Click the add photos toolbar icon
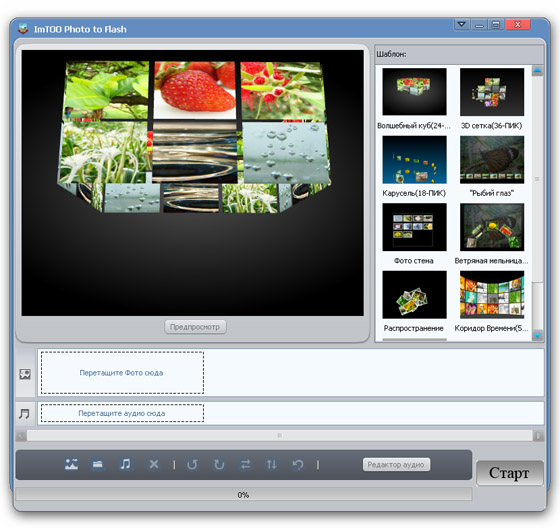The height and width of the screenshot is (530, 560). (x=71, y=464)
